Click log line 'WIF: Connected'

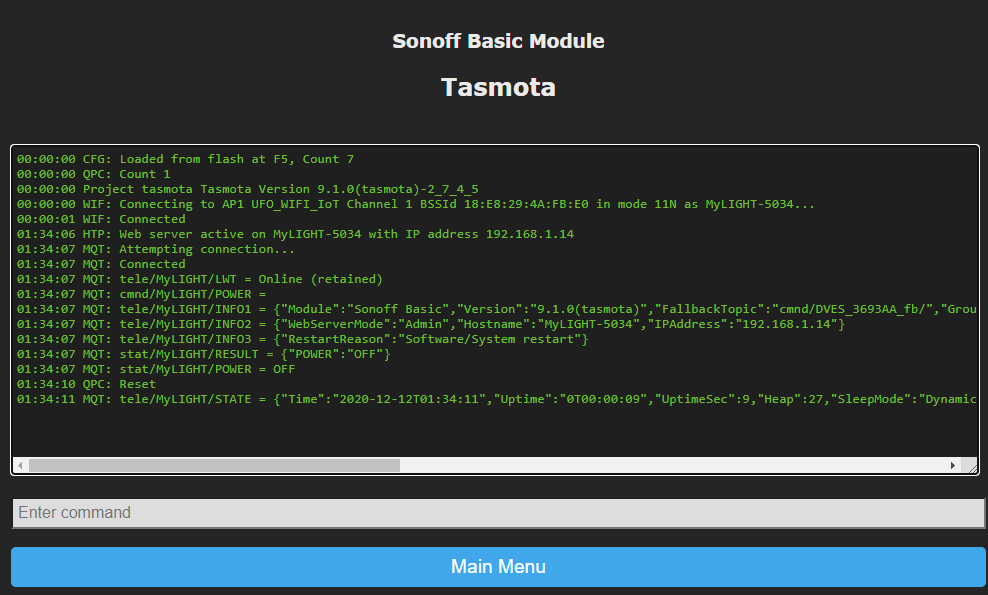[101, 219]
